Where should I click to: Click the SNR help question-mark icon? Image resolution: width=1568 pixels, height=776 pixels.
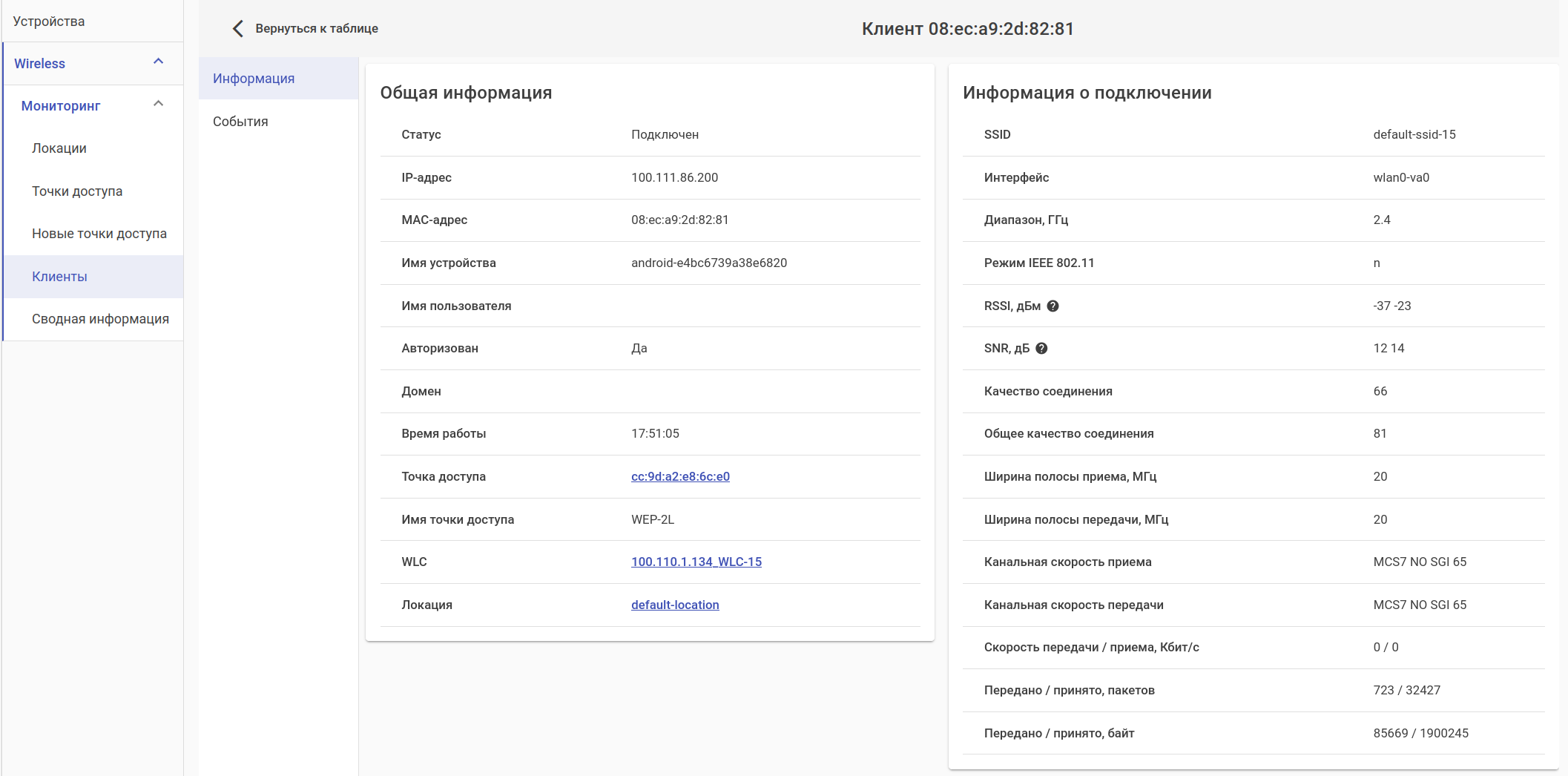tap(1041, 349)
